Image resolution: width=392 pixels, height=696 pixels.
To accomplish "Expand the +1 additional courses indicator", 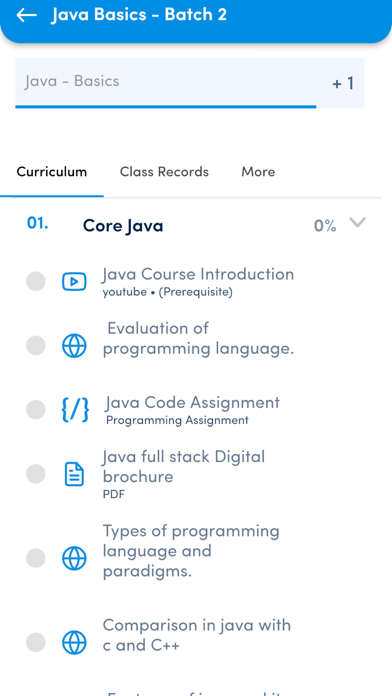I will [x=343, y=83].
